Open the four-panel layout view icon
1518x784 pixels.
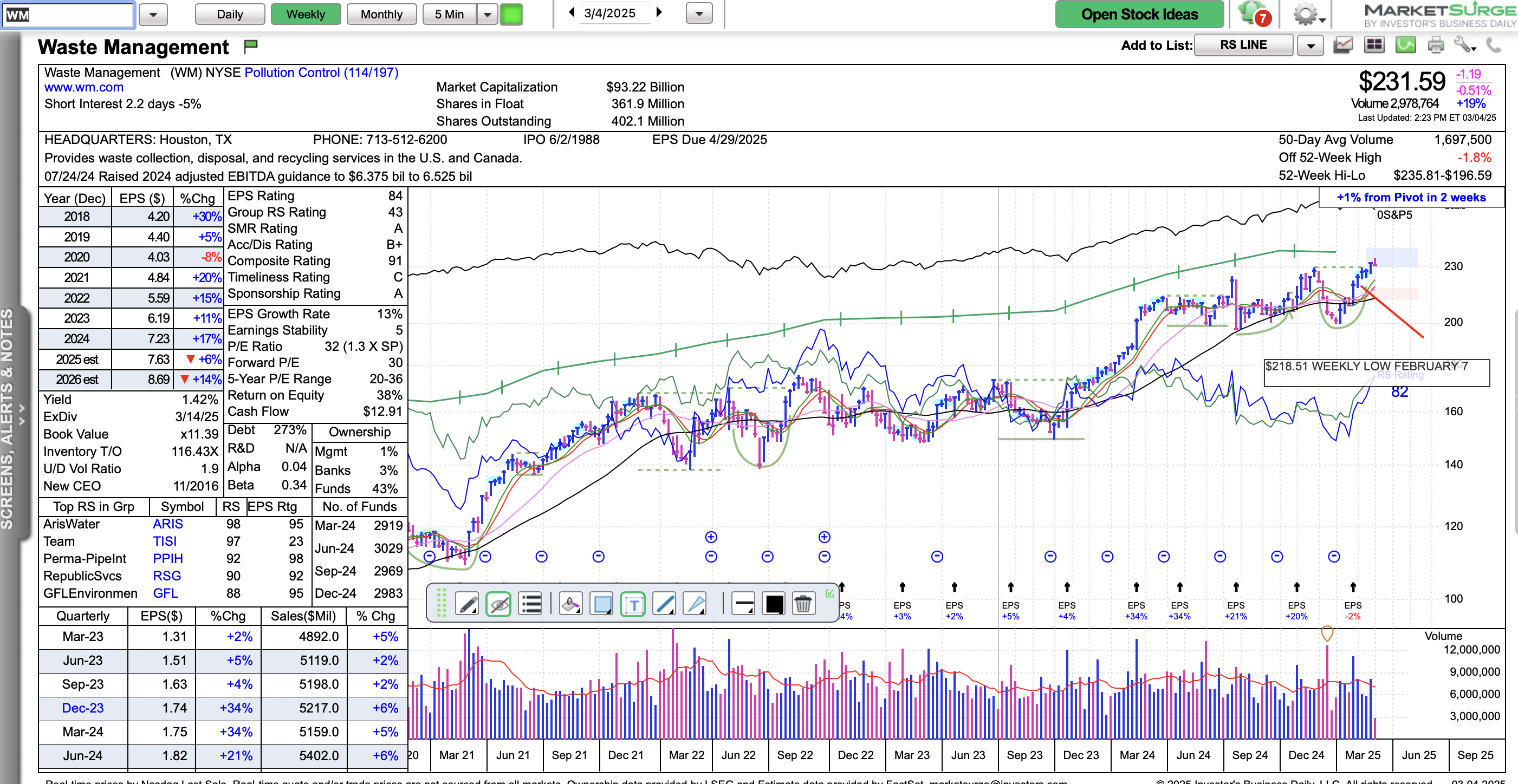coord(1374,45)
